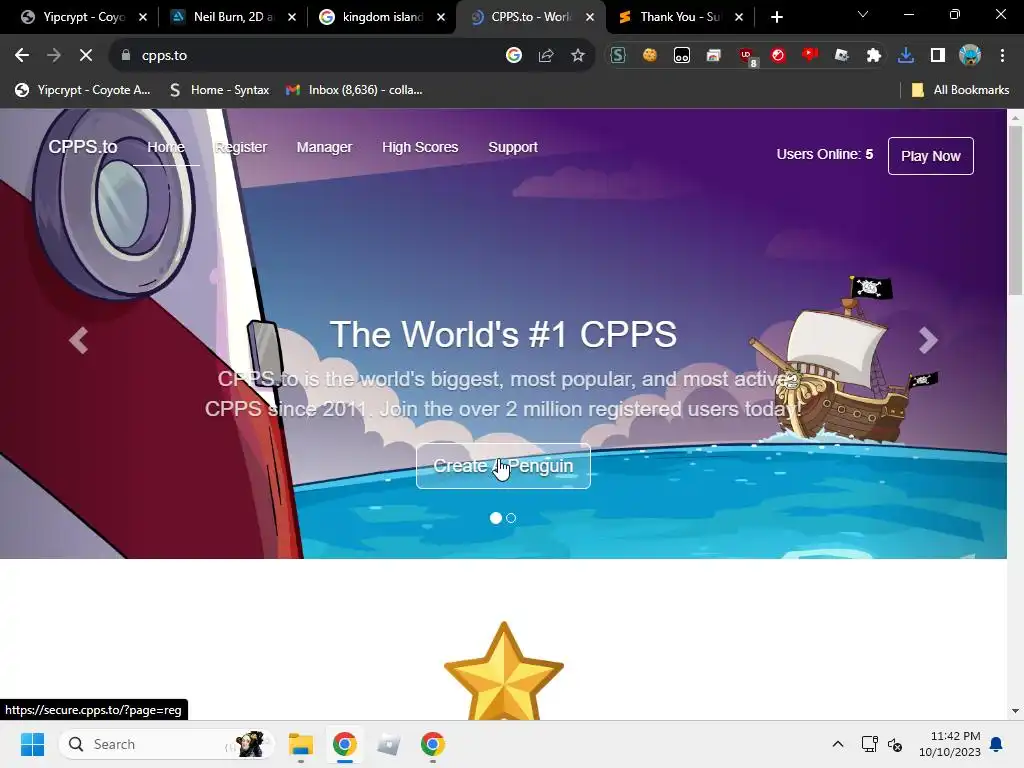
Task: Open the first Chrome taskbar icon
Action: click(345, 744)
